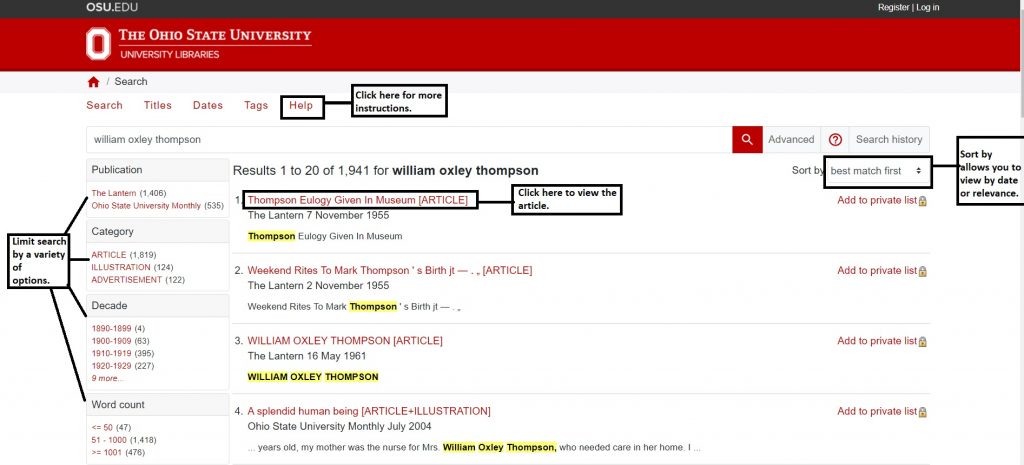This screenshot has height=465, width=1024.
Task: Filter by Ohio State University Monthly
Action: point(146,206)
